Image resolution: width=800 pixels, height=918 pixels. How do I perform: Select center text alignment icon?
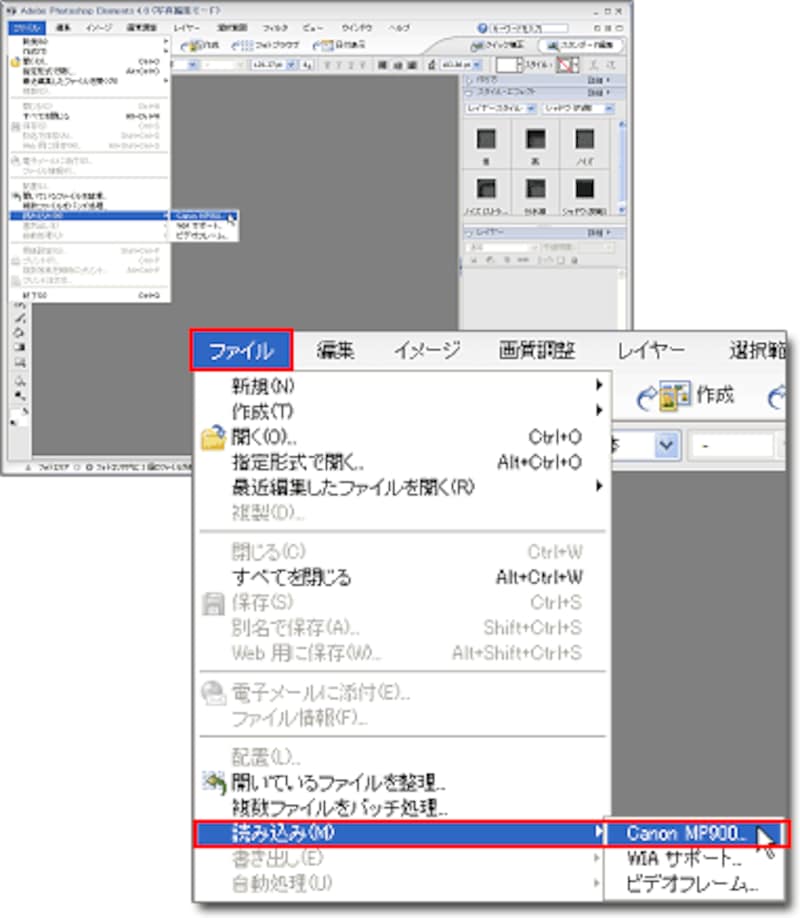click(x=397, y=65)
